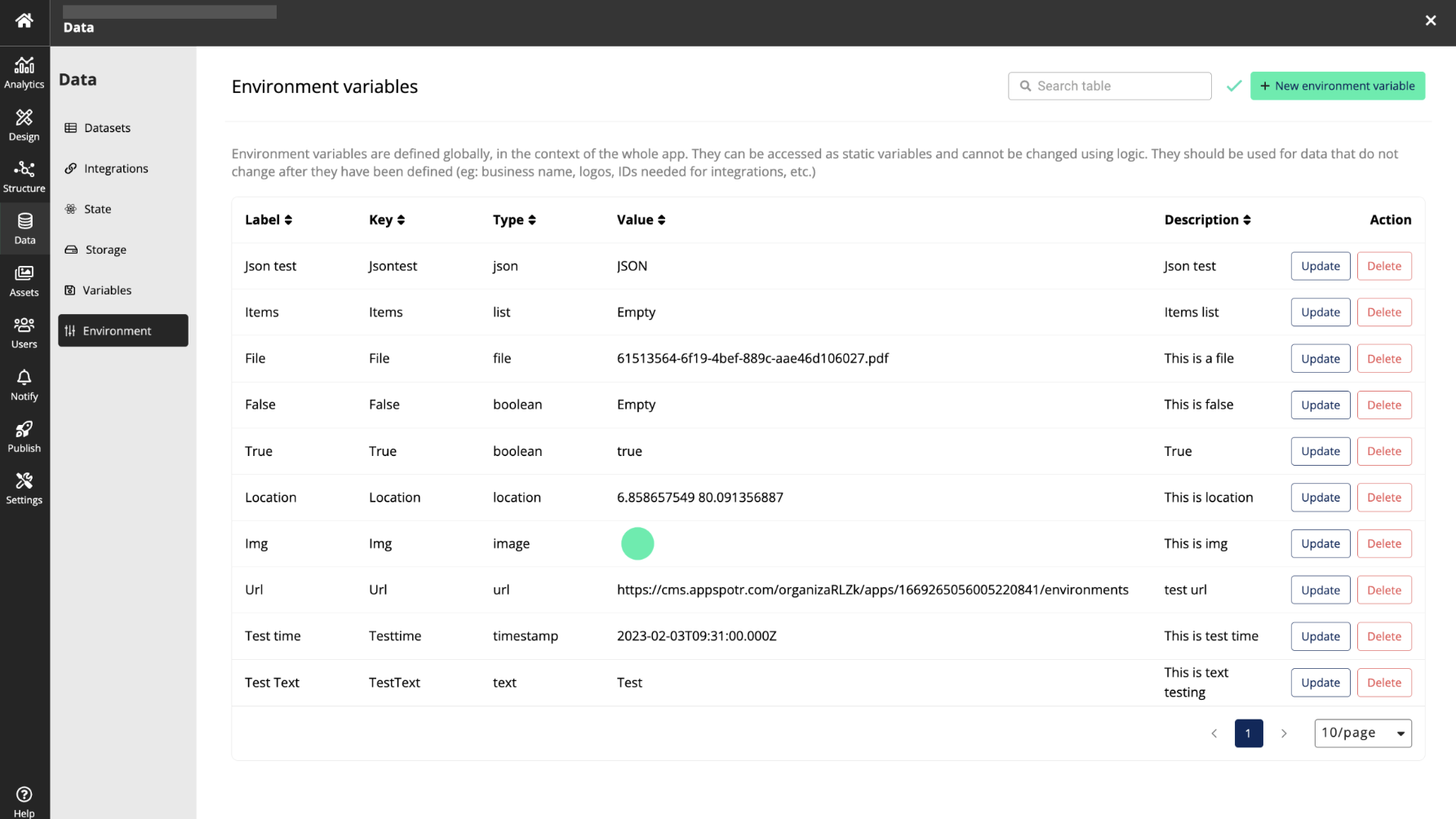Select the Data sidebar icon

tap(24, 228)
